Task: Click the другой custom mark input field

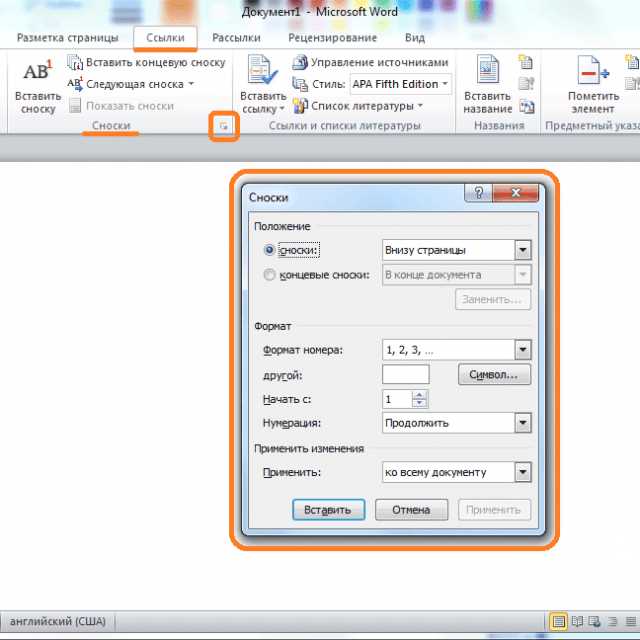Action: [x=406, y=374]
